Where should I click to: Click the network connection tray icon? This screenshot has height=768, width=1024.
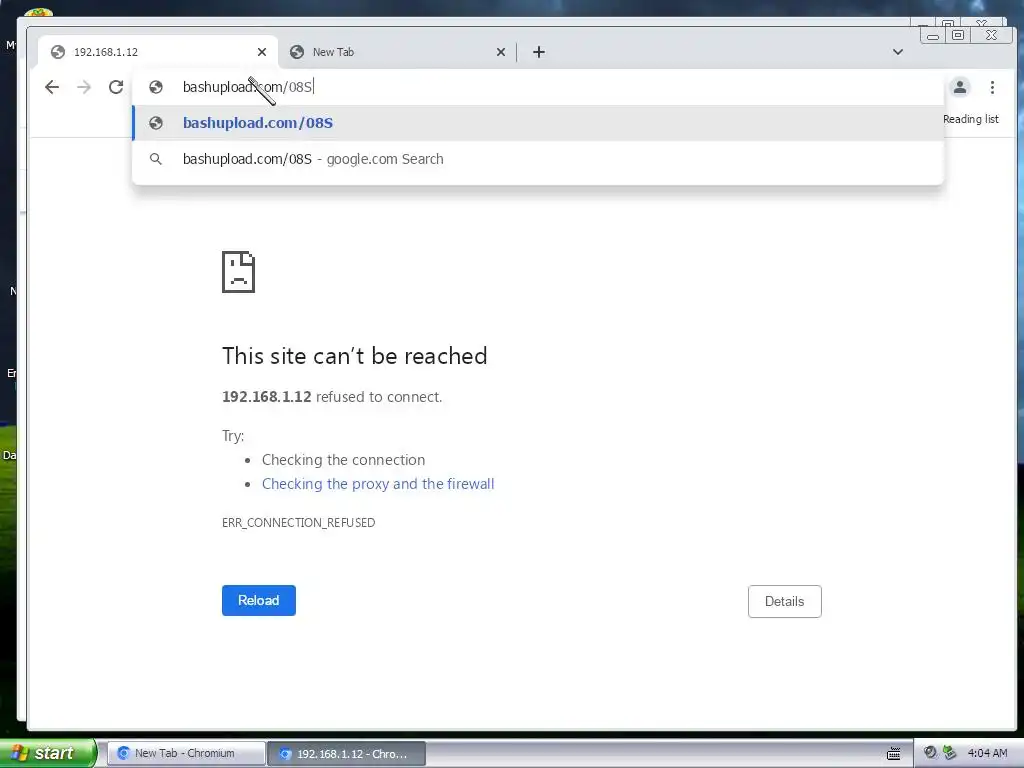point(950,753)
